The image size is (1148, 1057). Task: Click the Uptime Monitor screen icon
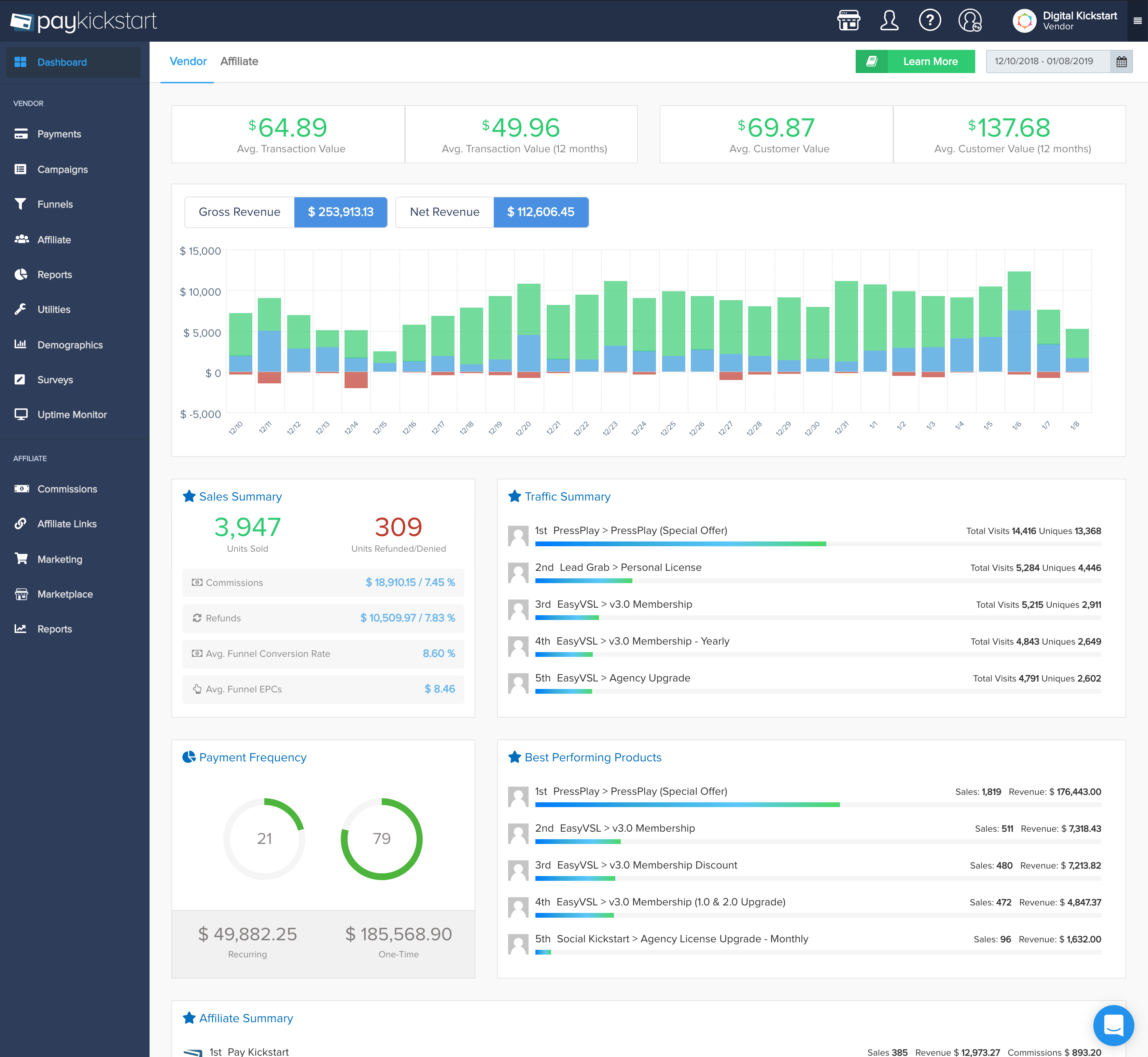coord(21,415)
